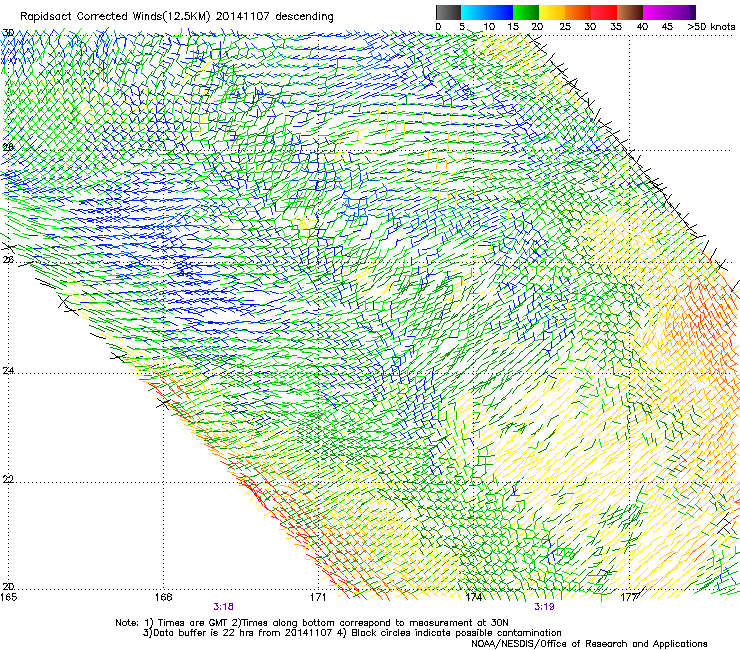
Task: Click the latitude label '24' on left axis
Action: click(x=8, y=371)
